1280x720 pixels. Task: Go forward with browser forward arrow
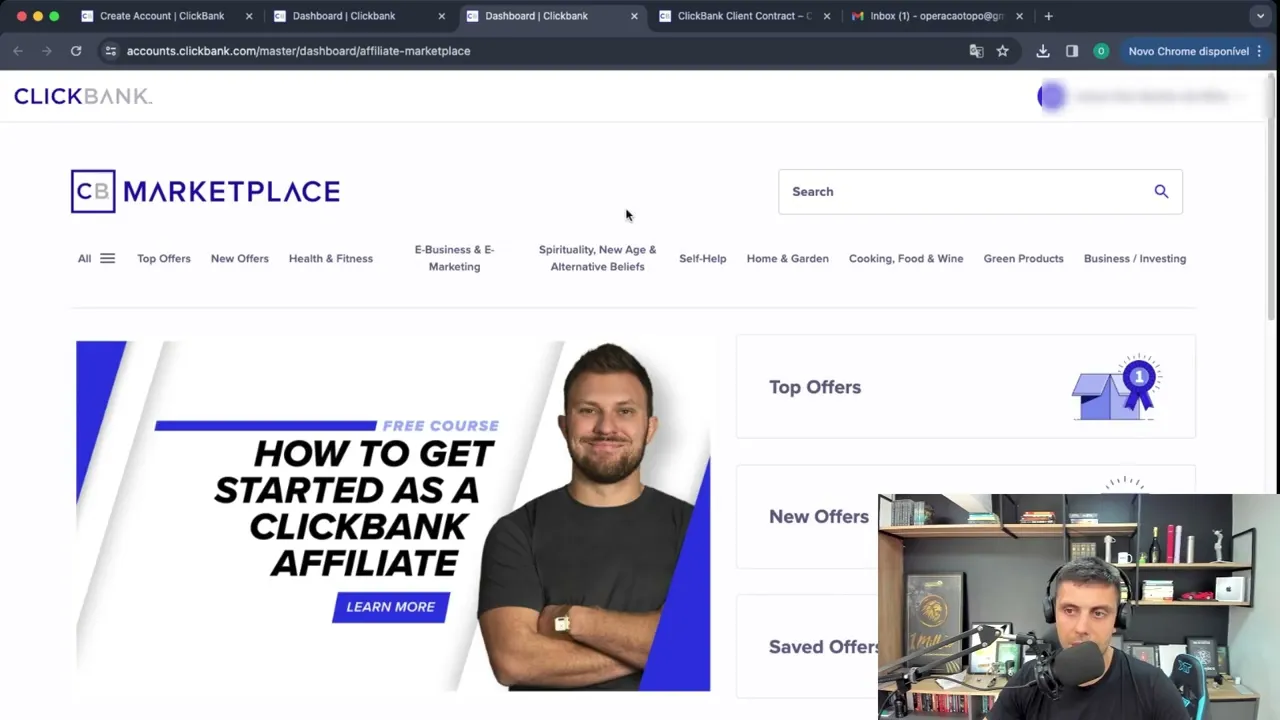[x=47, y=51]
